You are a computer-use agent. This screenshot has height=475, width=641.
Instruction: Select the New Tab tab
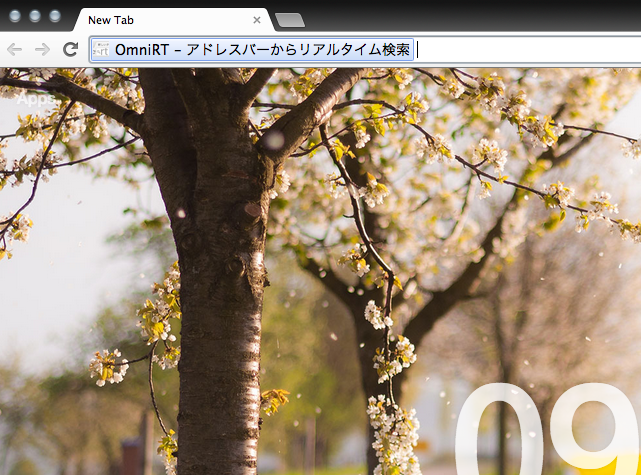pos(172,20)
